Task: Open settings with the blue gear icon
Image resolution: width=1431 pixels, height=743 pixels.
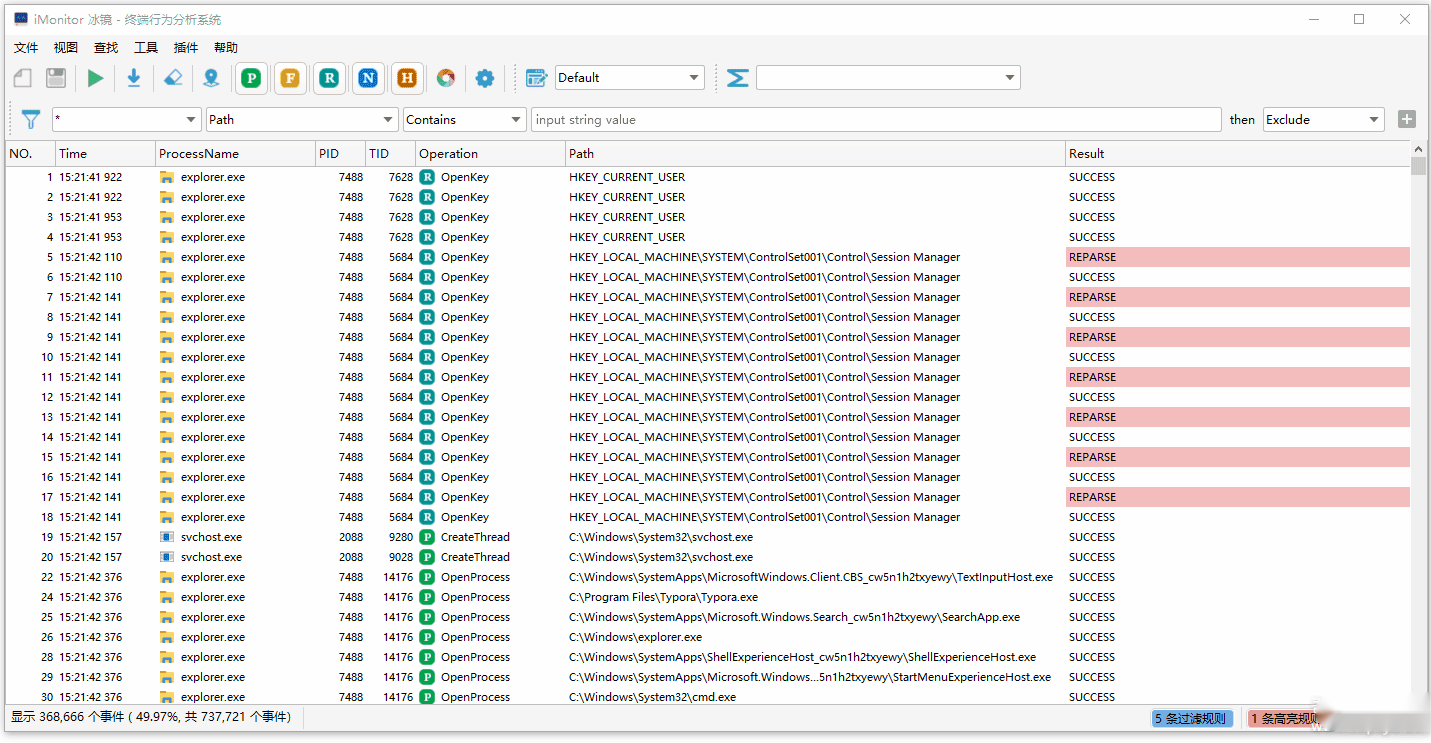Action: (x=485, y=78)
